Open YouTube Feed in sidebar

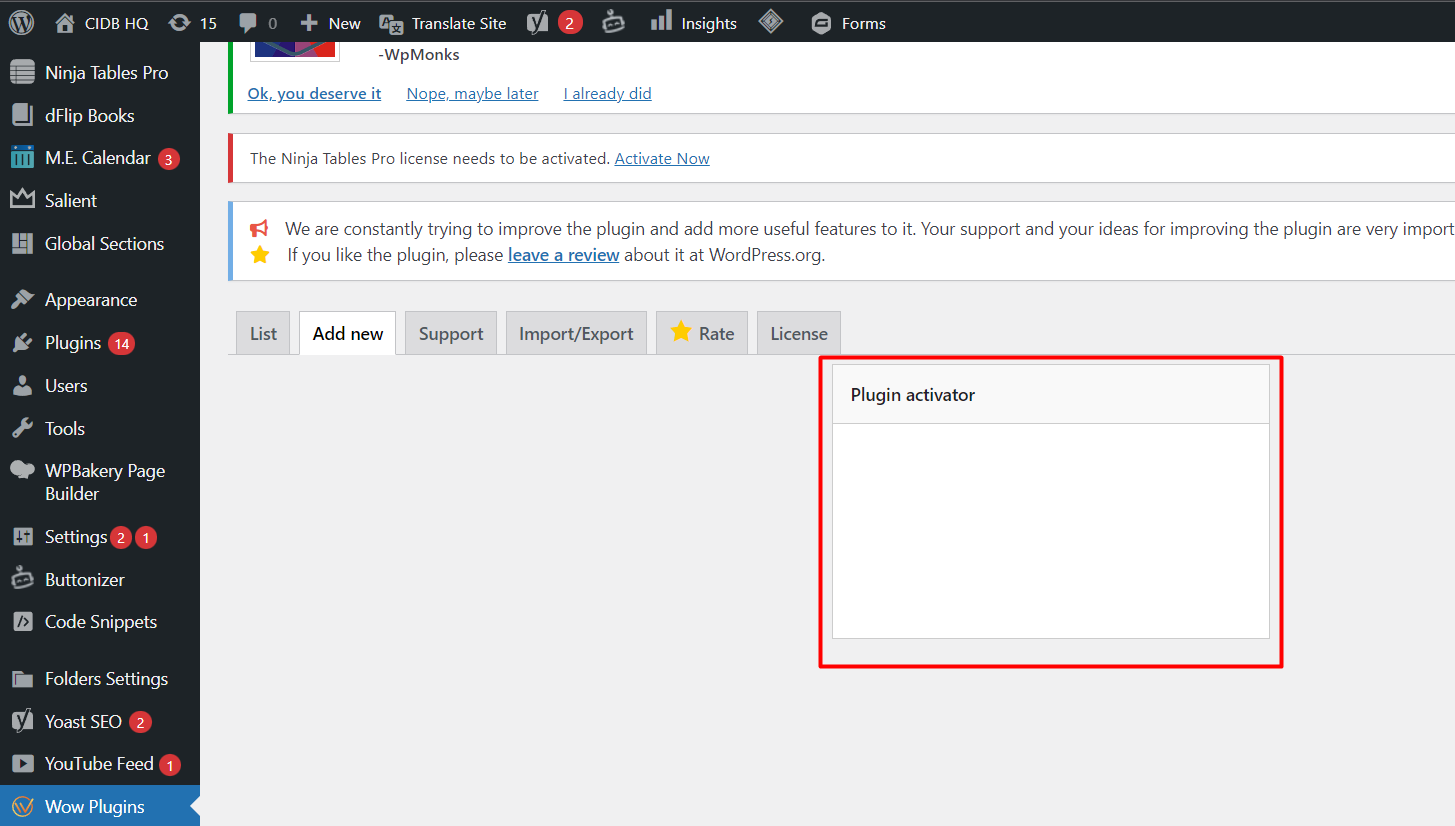[x=100, y=764]
